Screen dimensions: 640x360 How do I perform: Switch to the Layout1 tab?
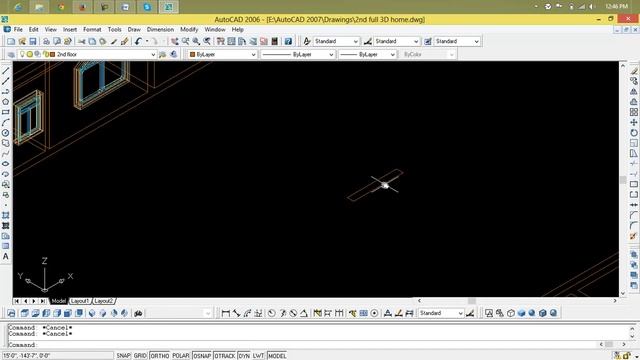point(80,301)
